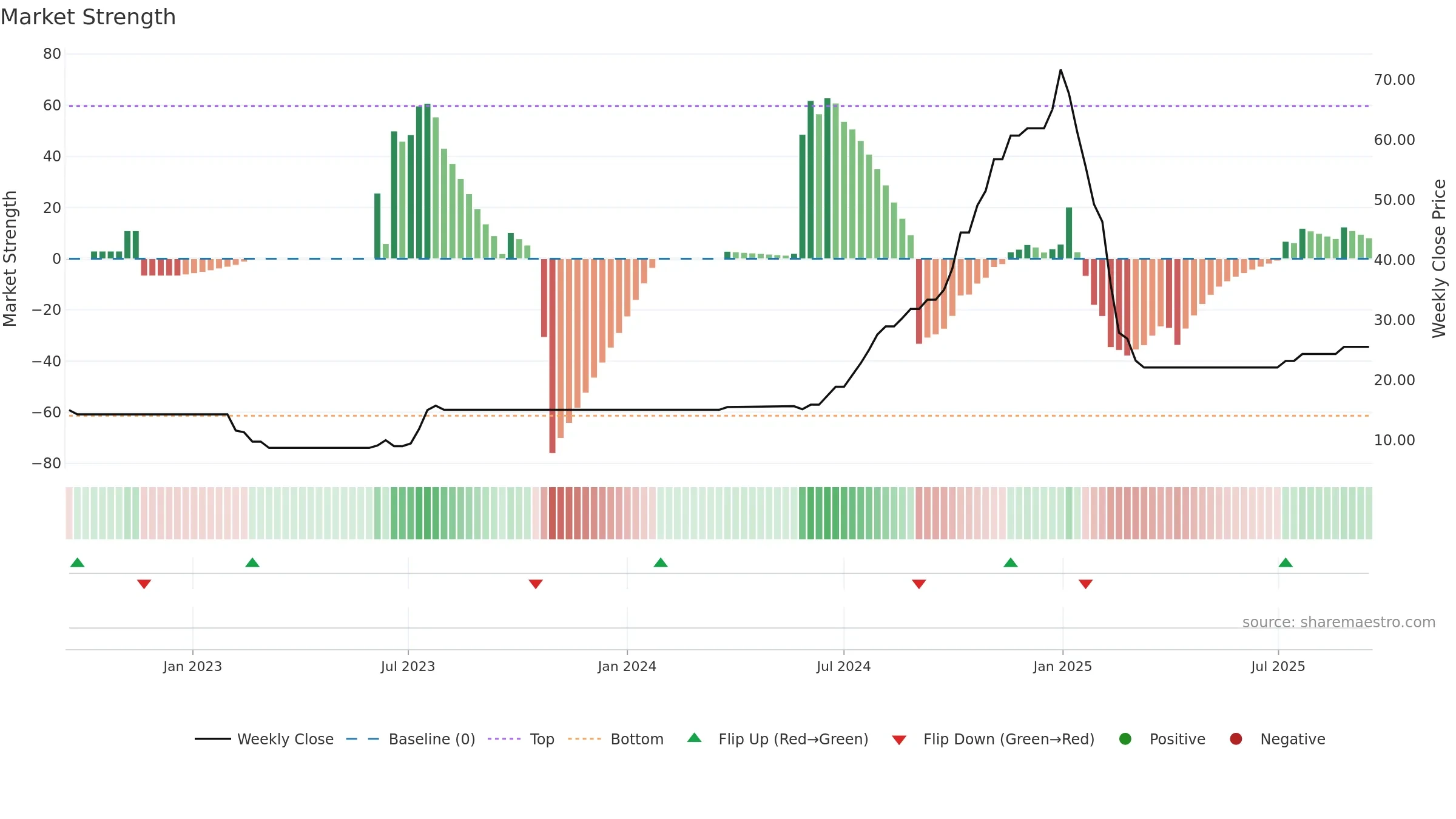Toggle the Positive legend entry
Viewport: 1456px width, 819px height.
point(1162,739)
